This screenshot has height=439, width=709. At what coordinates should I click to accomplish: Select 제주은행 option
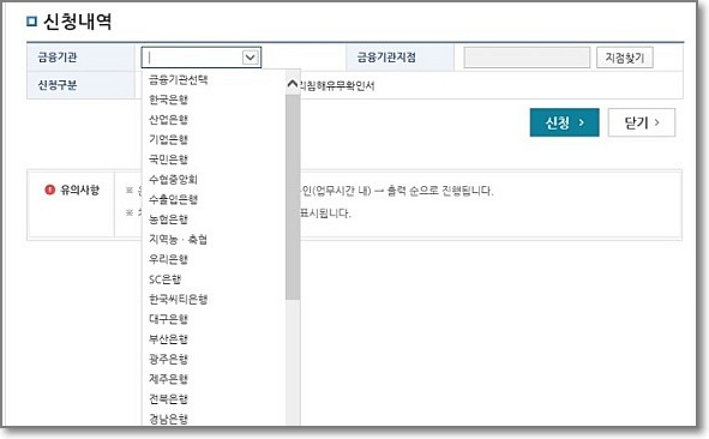tap(168, 379)
